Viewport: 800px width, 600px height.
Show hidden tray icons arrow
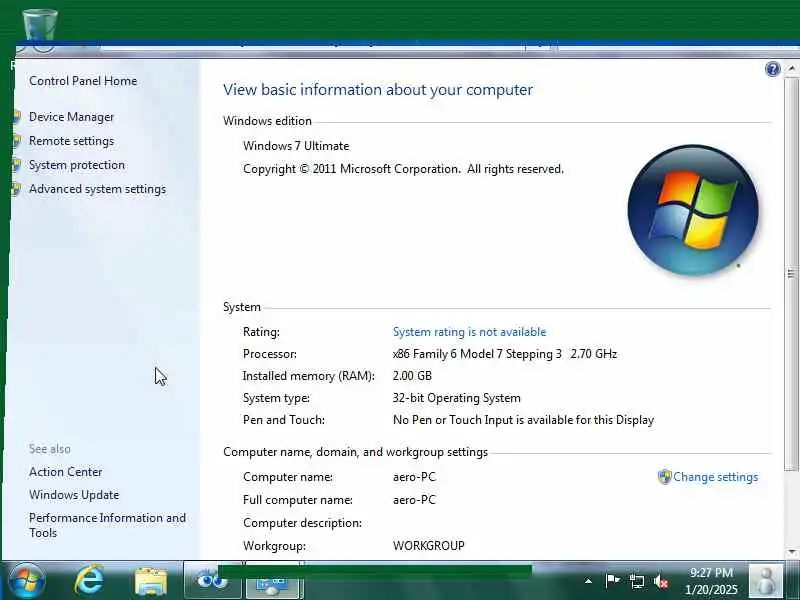pos(588,581)
